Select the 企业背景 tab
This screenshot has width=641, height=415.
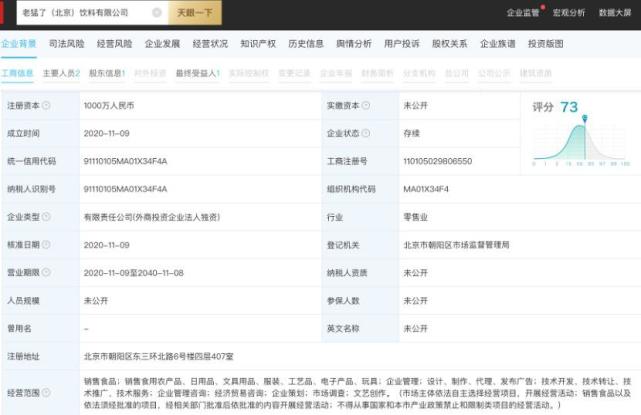click(18, 44)
